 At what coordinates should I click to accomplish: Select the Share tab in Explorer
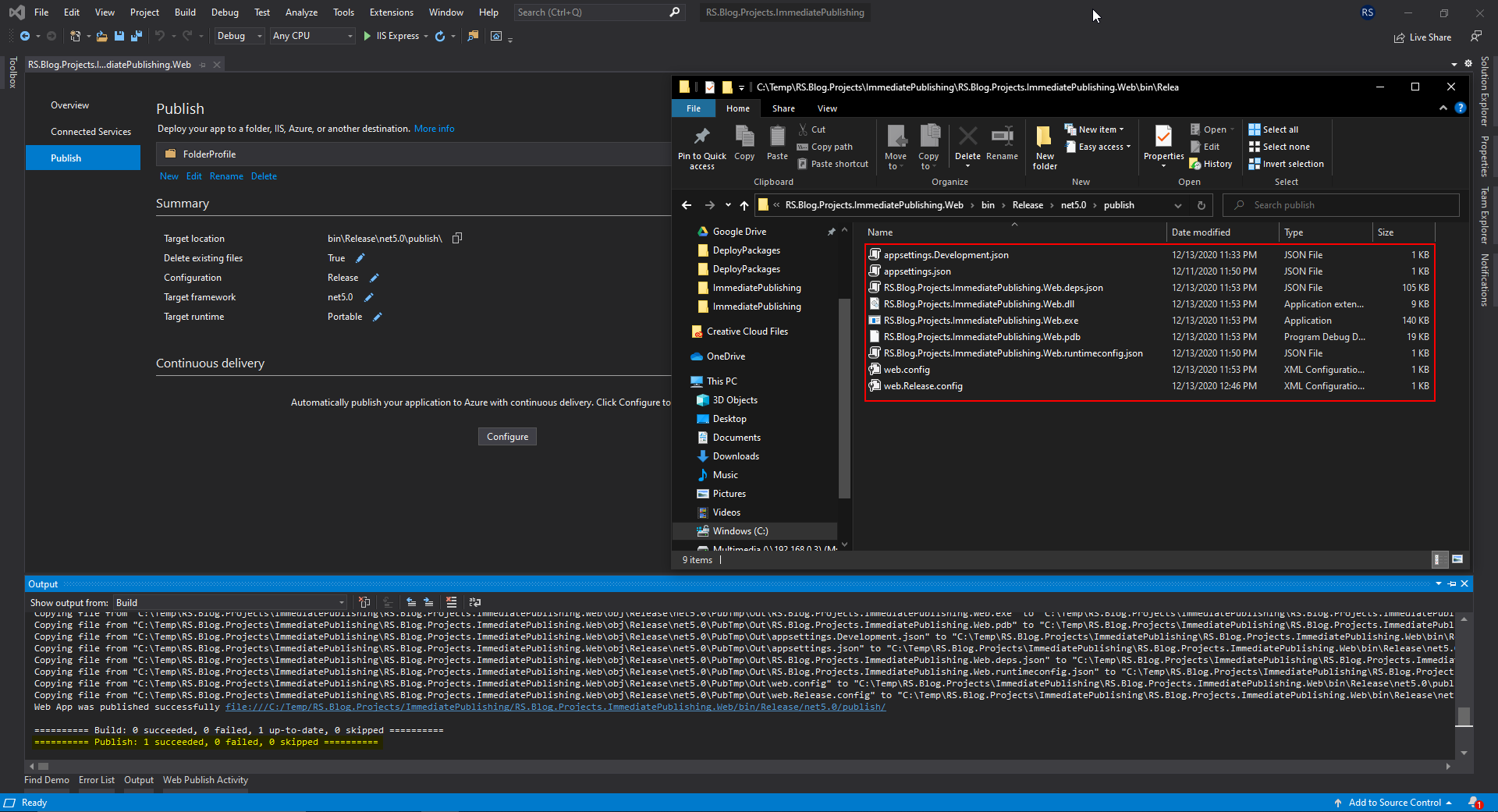pyautogui.click(x=783, y=108)
